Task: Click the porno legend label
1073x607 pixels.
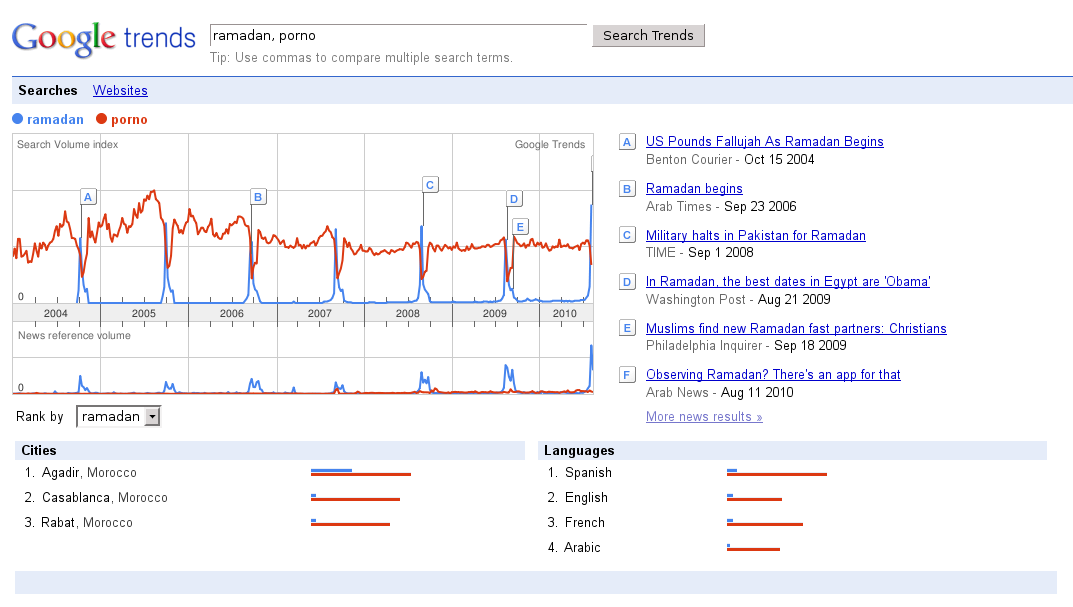Action: pos(129,120)
